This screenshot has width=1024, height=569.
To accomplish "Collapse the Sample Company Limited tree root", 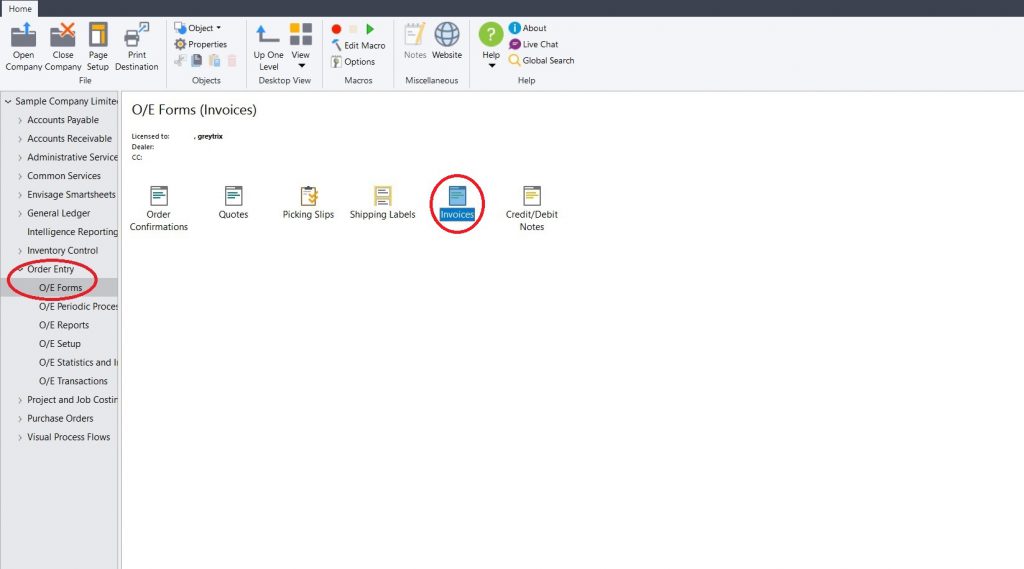I will point(8,101).
